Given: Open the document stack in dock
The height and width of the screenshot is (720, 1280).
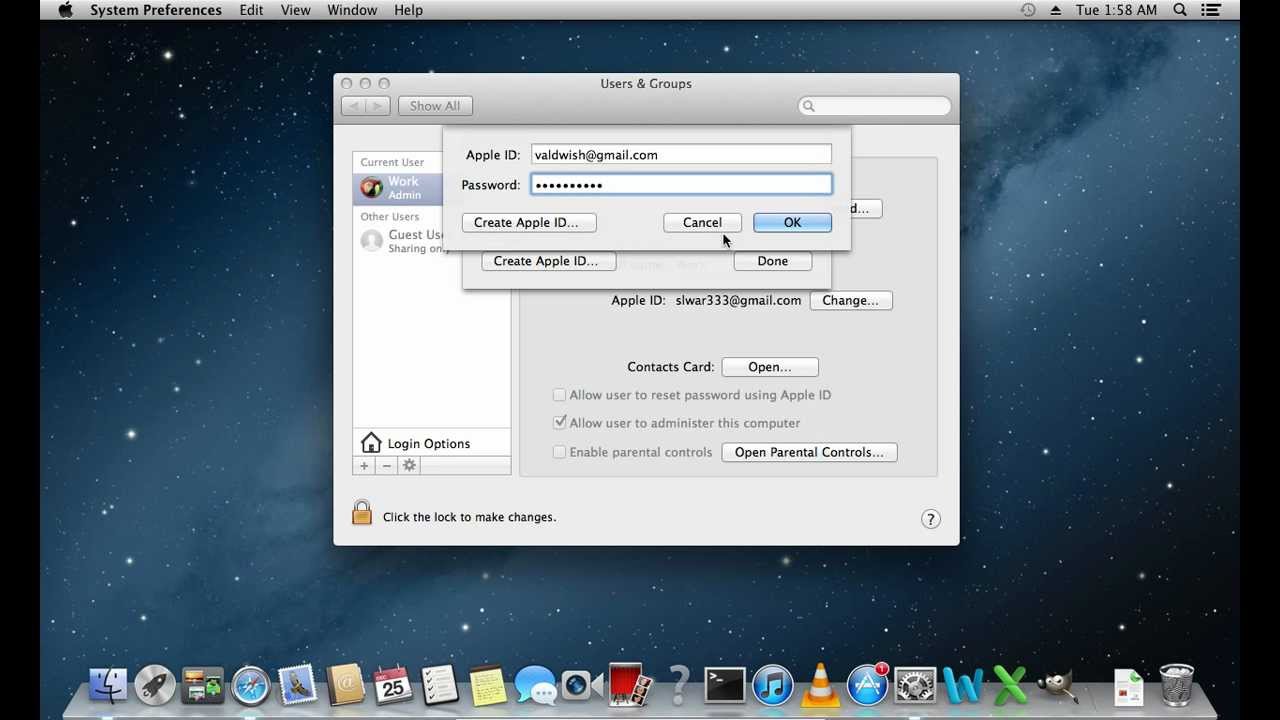Looking at the screenshot, I should (1129, 688).
